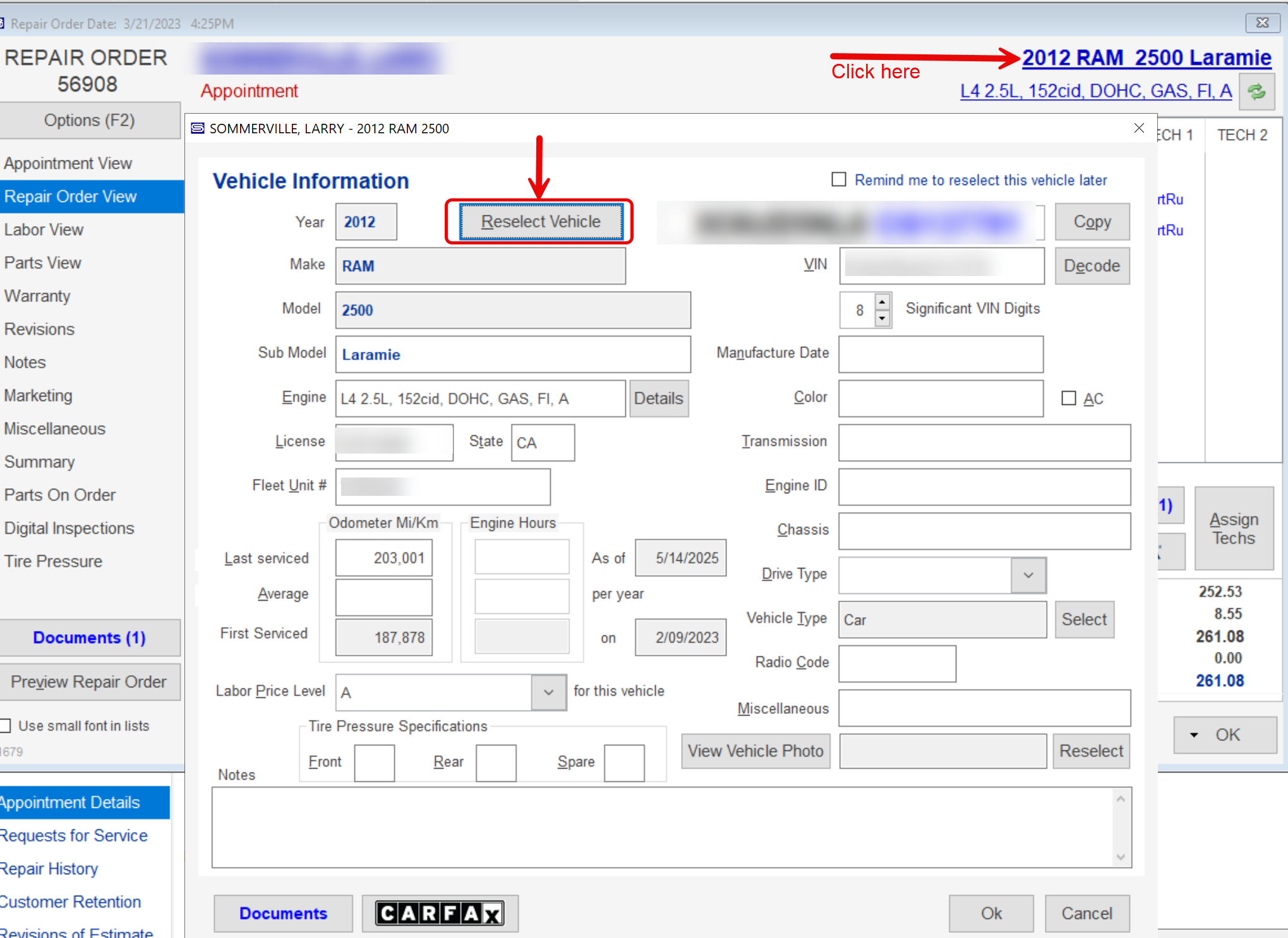The height and width of the screenshot is (938, 1288).
Task: Click the Spare tire pressure field
Action: tap(624, 763)
